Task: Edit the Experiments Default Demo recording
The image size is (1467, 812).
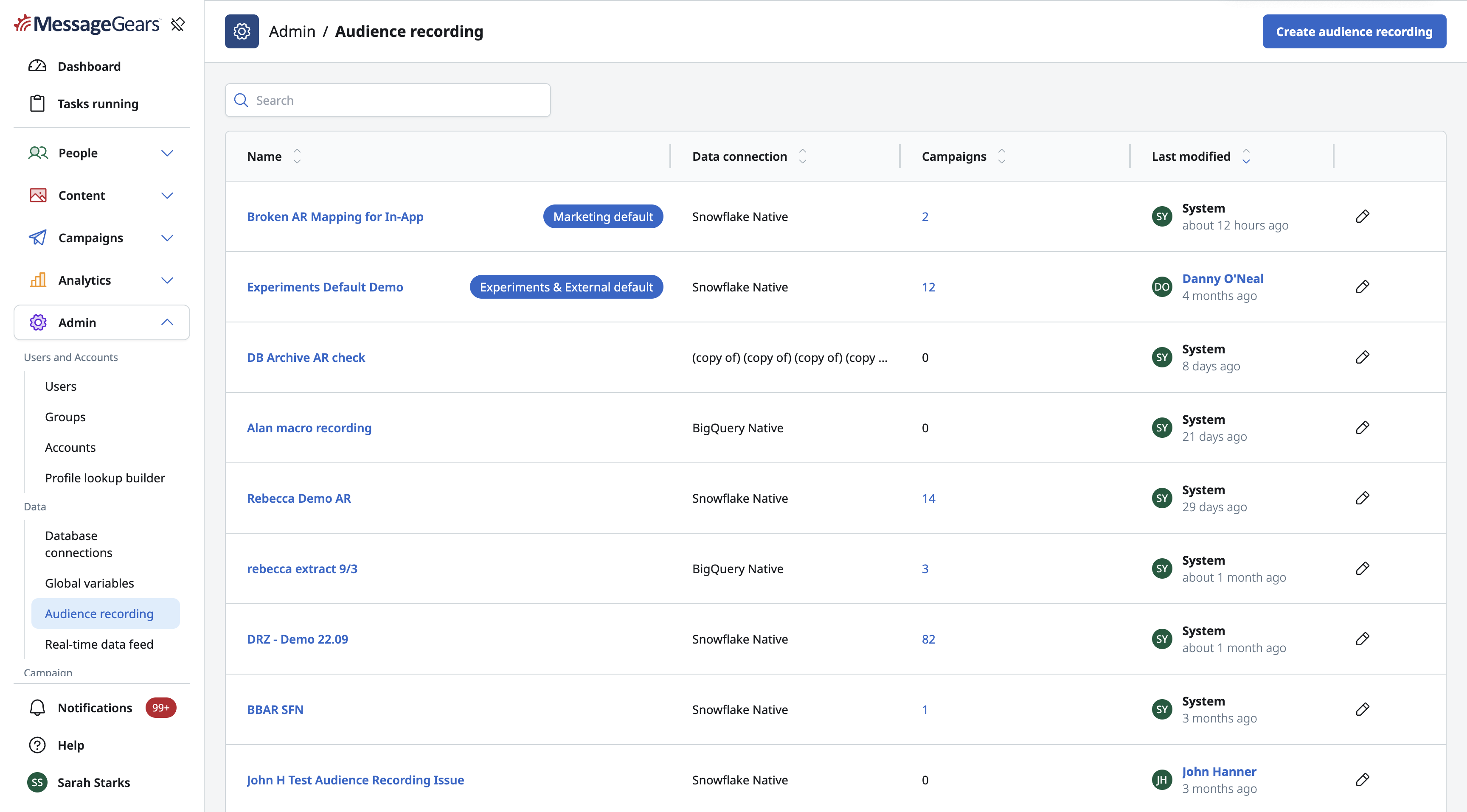Action: (x=1362, y=287)
